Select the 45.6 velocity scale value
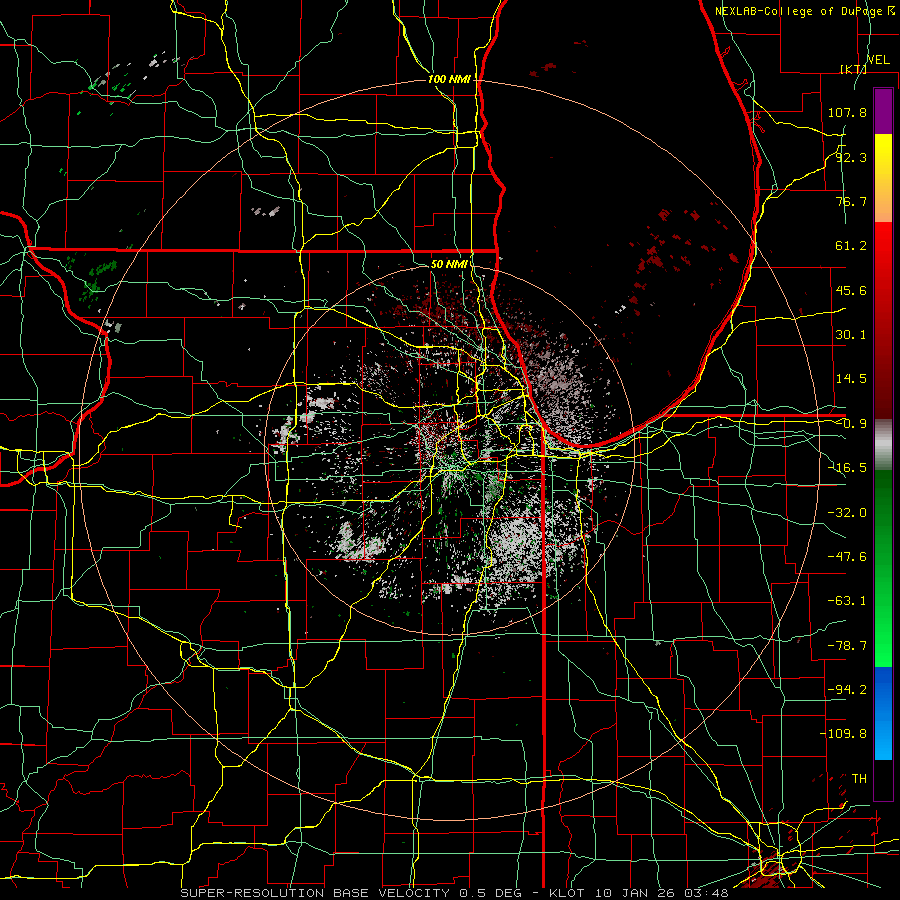This screenshot has height=900, width=900. [851, 290]
